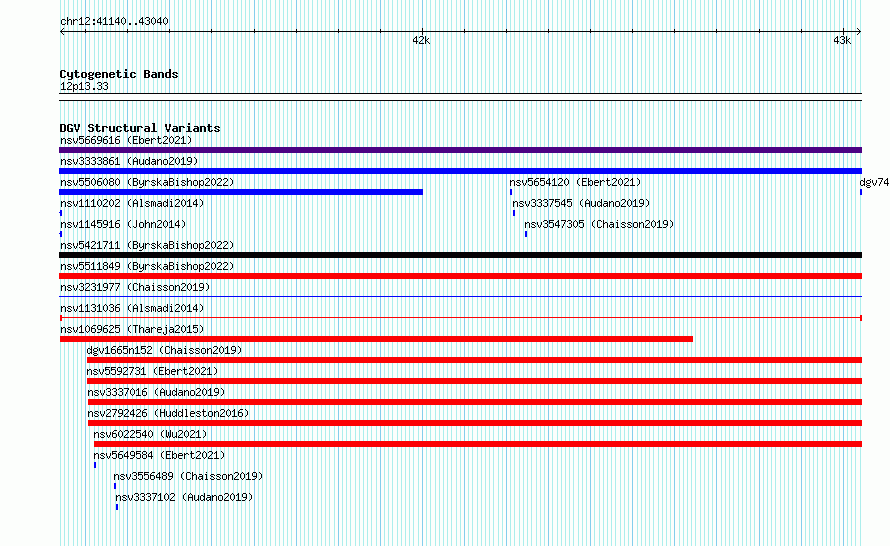890x546 pixels.
Task: Click the thin red nsv1131036 line
Action: (460, 318)
